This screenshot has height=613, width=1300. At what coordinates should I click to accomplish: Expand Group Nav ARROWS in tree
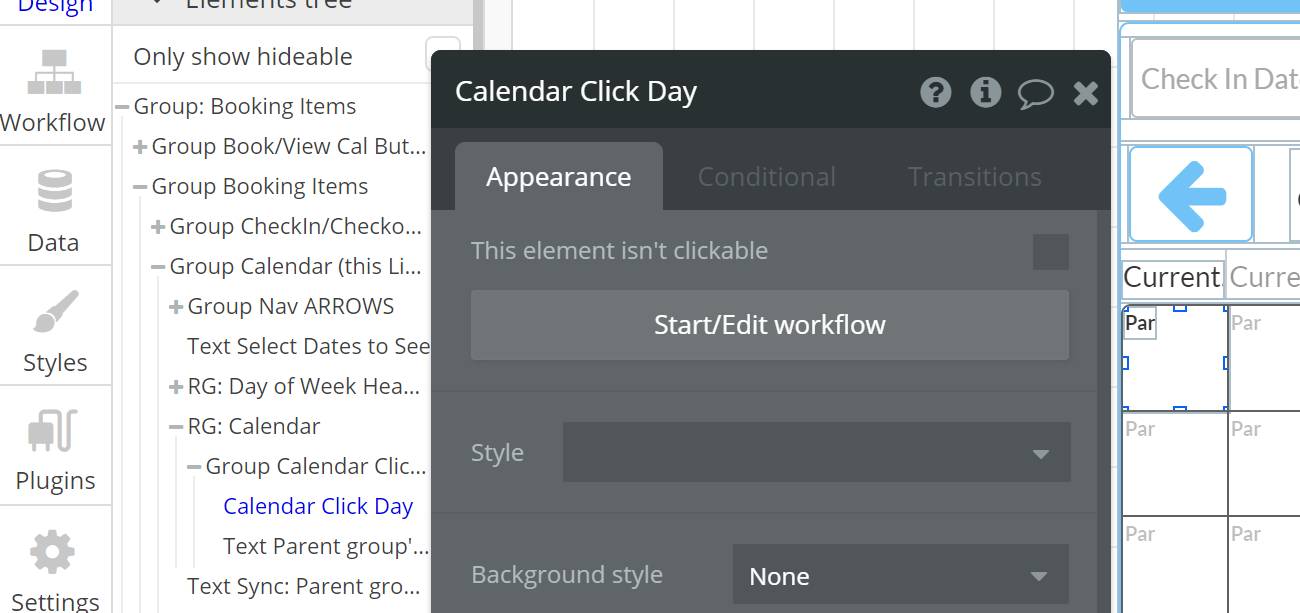pyautogui.click(x=176, y=307)
